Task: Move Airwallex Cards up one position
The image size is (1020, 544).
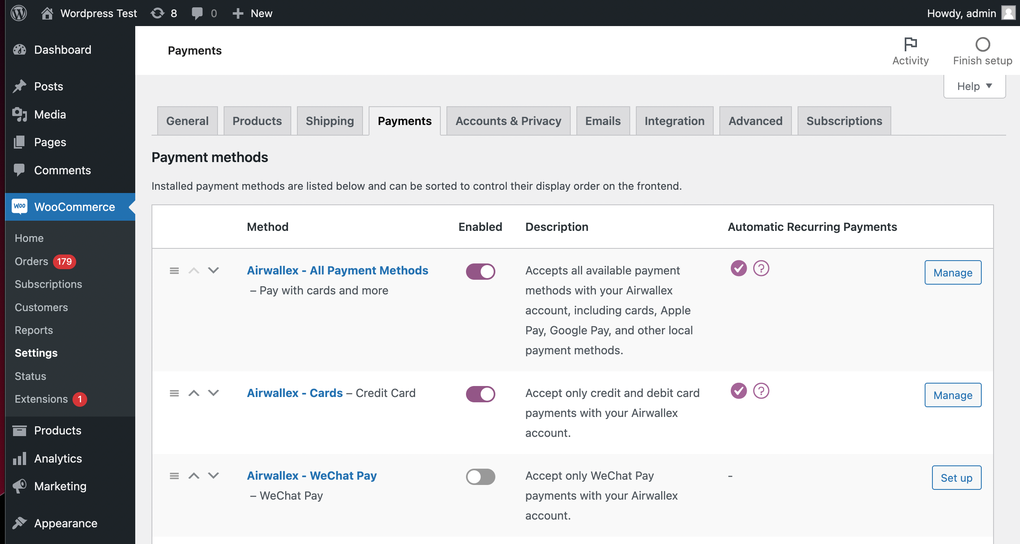Action: (194, 393)
